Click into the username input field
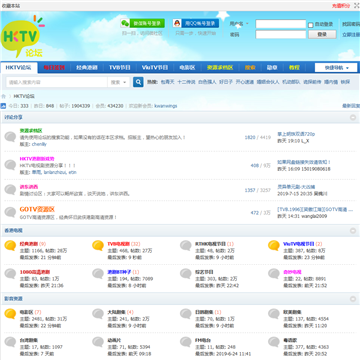This screenshot has height=360, width=360. point(281,24)
